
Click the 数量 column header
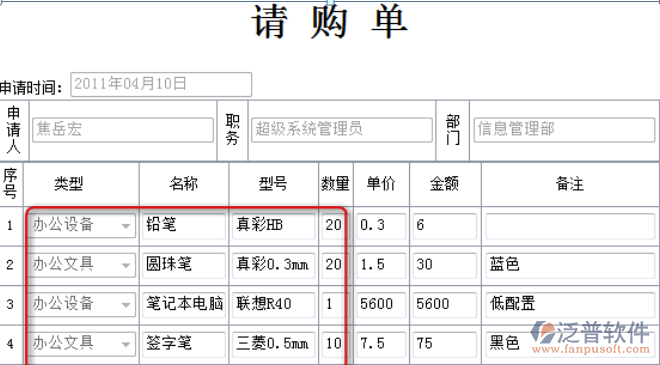pos(335,184)
